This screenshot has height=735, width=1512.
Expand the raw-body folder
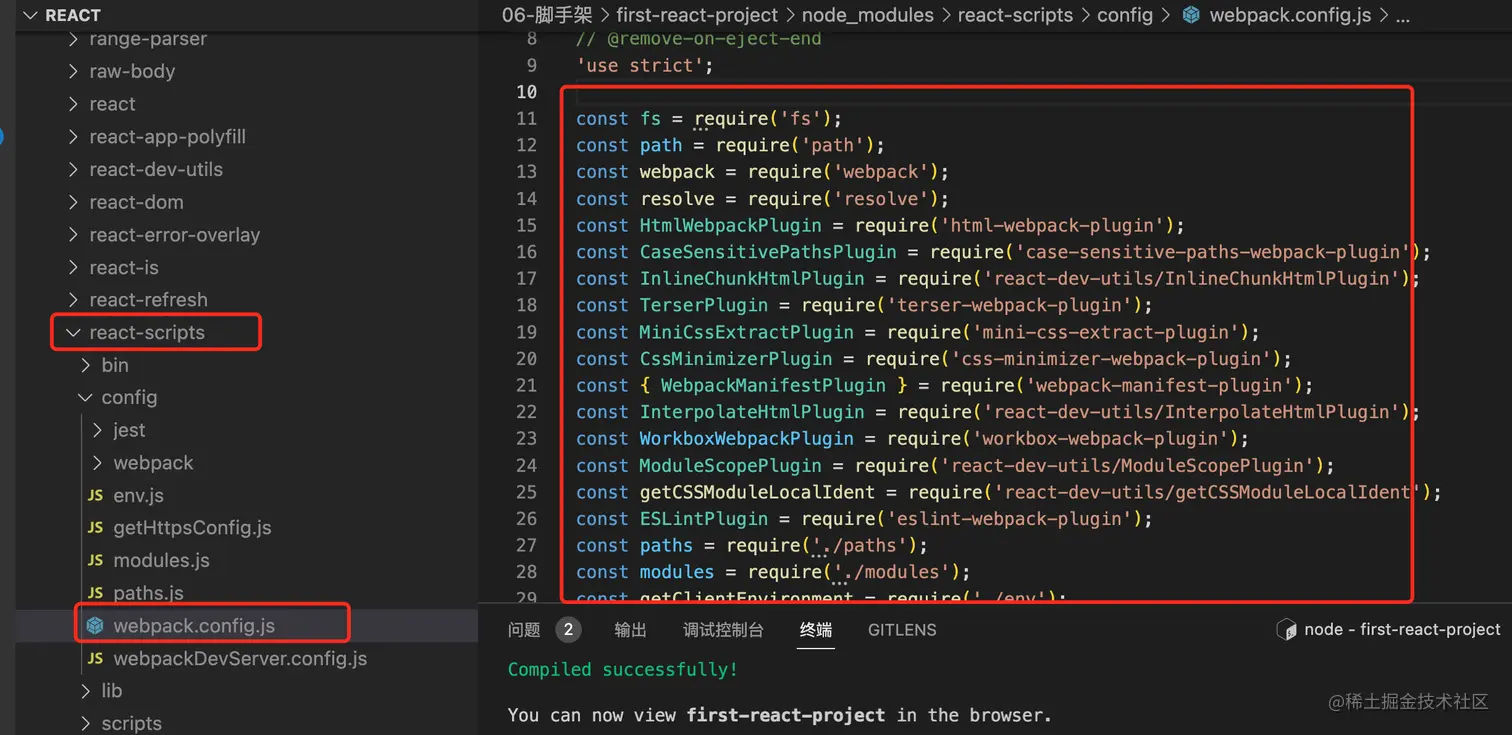tap(73, 72)
